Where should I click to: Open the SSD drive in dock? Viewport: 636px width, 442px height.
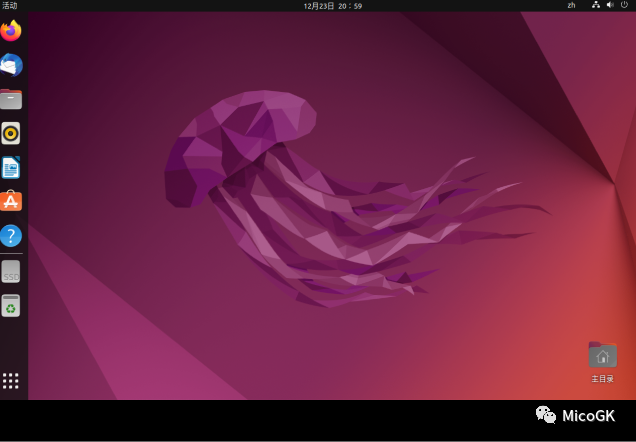tap(11, 271)
